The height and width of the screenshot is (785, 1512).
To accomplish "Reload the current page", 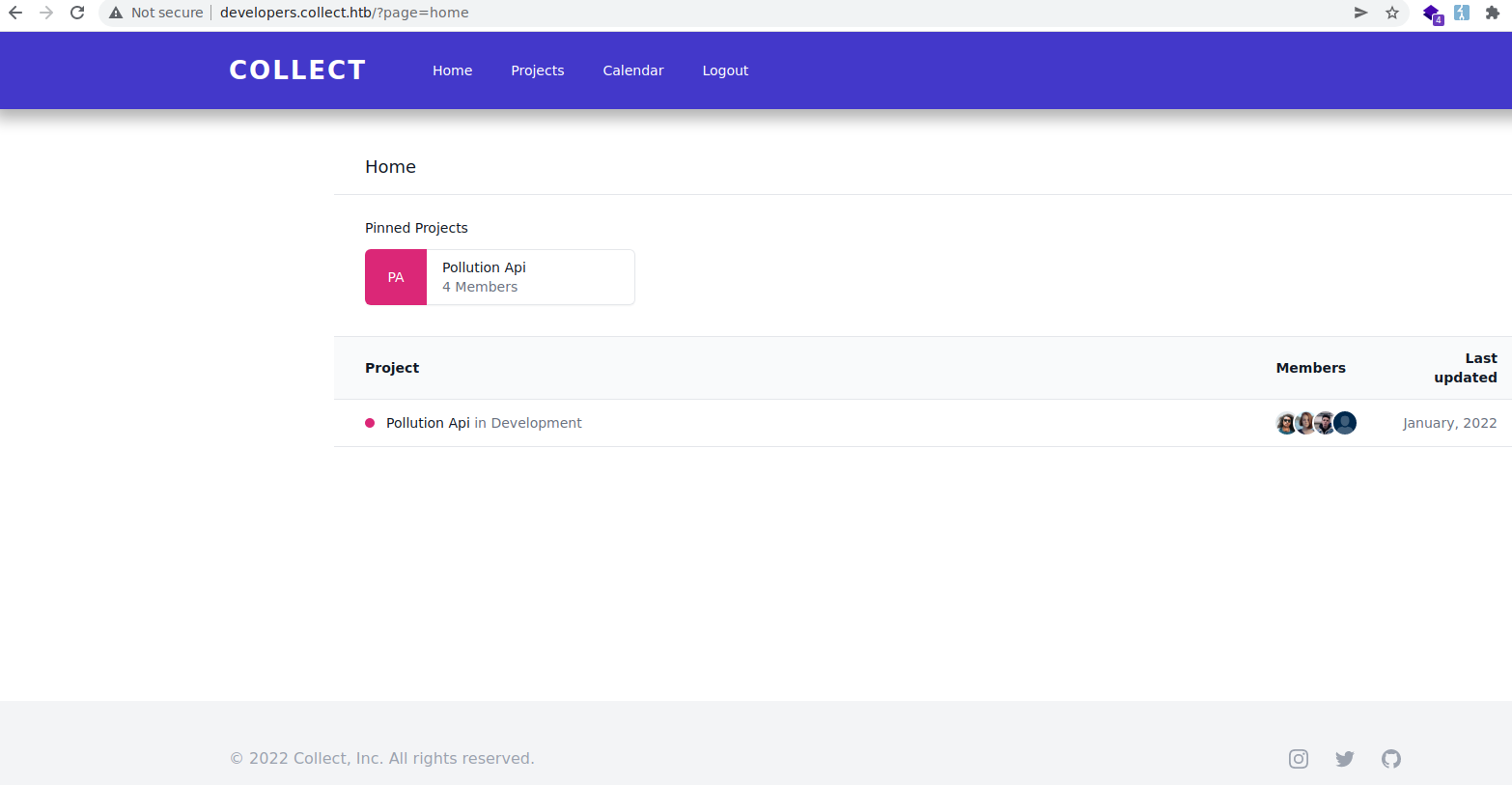I will pyautogui.click(x=77, y=13).
